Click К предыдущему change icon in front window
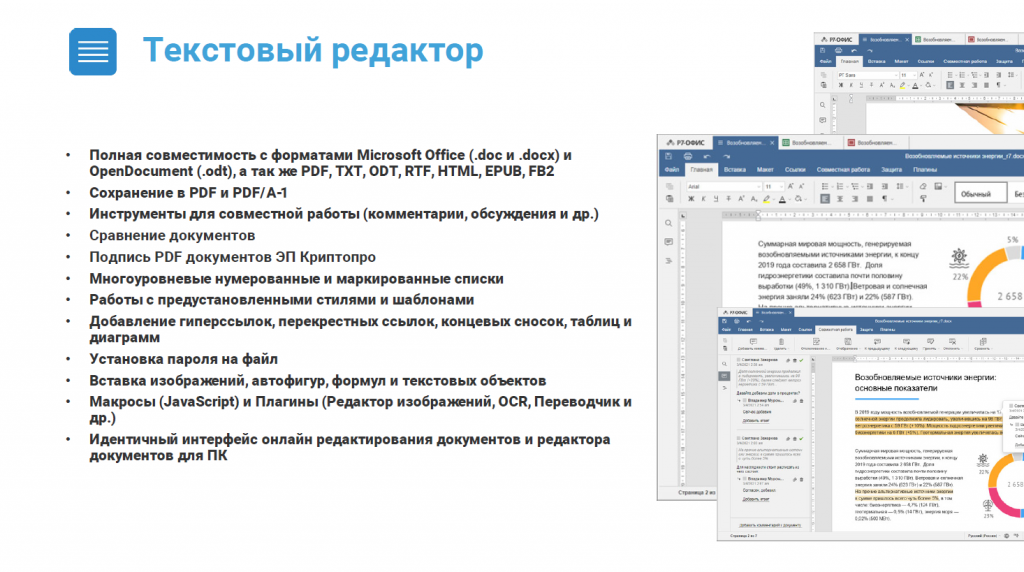 [877, 342]
